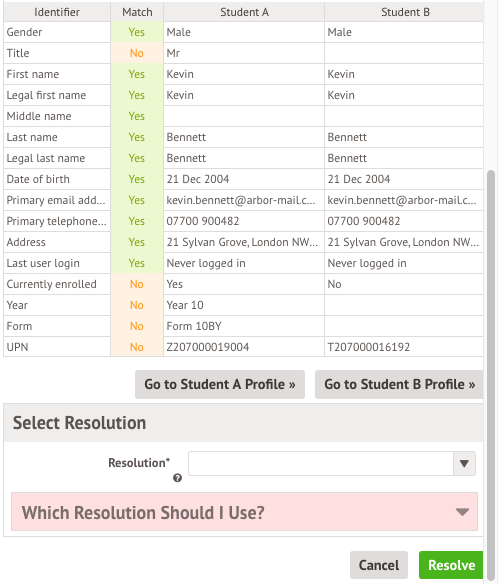Image resolution: width=500 pixels, height=586 pixels.
Task: Click Student A's Year 10 cell
Action: pyautogui.click(x=244, y=305)
